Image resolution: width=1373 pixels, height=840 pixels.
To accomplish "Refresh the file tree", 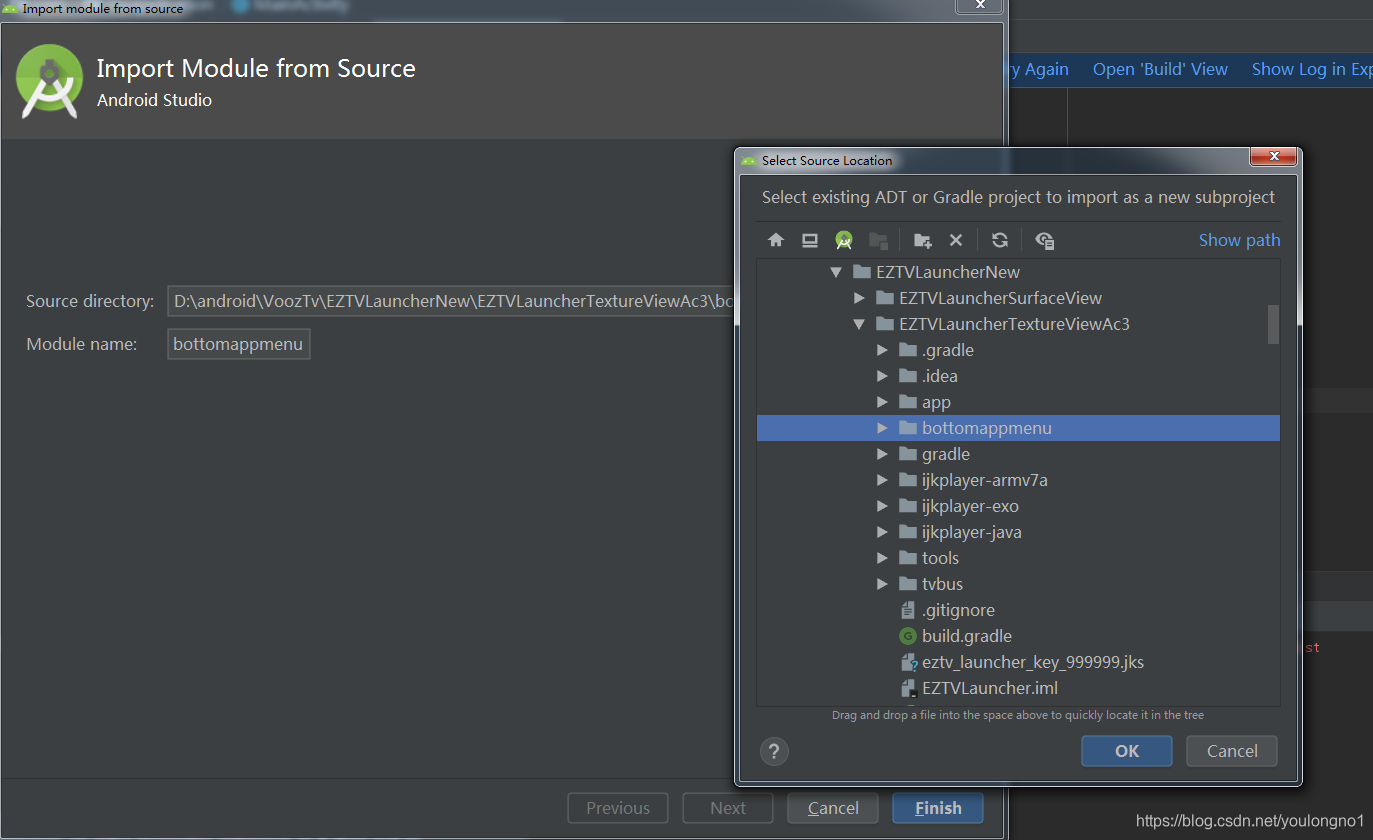I will pos(999,240).
